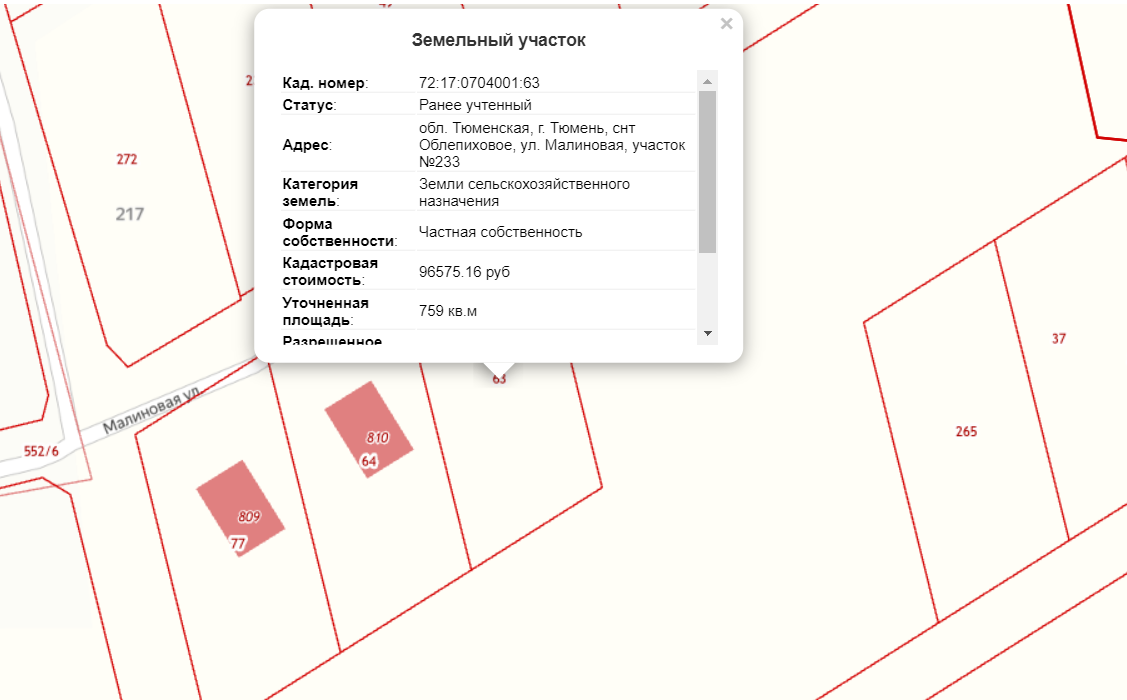This screenshot has width=1127, height=700.
Task: Select cadastral number 72:17:0704001:63
Action: tap(479, 83)
